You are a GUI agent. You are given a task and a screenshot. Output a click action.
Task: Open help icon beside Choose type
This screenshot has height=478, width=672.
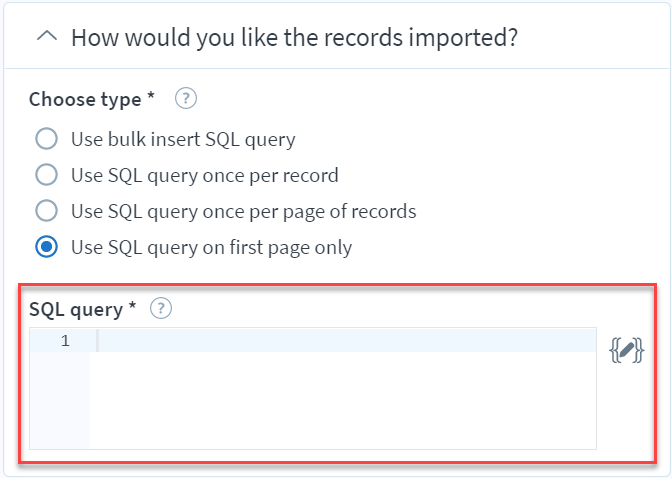click(x=186, y=99)
